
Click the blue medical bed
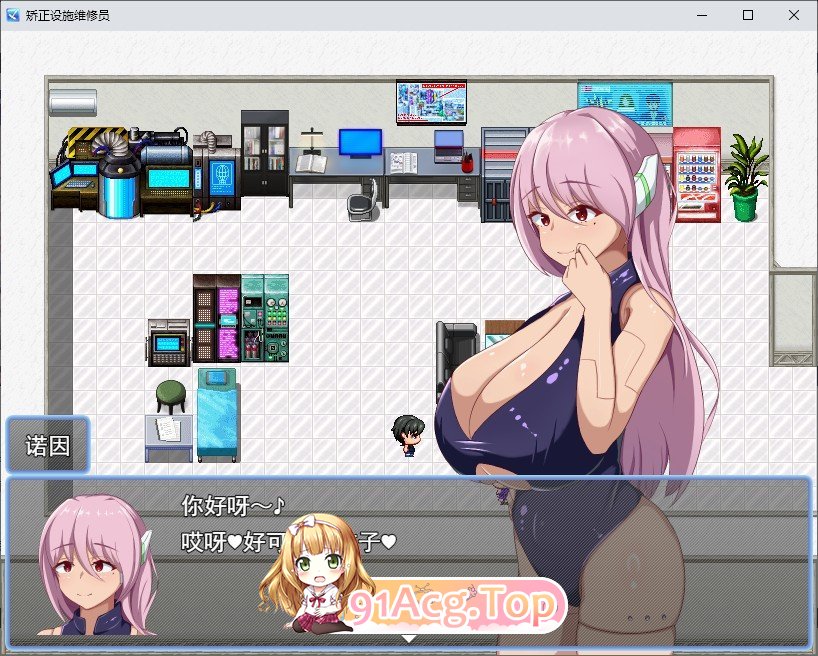[x=218, y=415]
